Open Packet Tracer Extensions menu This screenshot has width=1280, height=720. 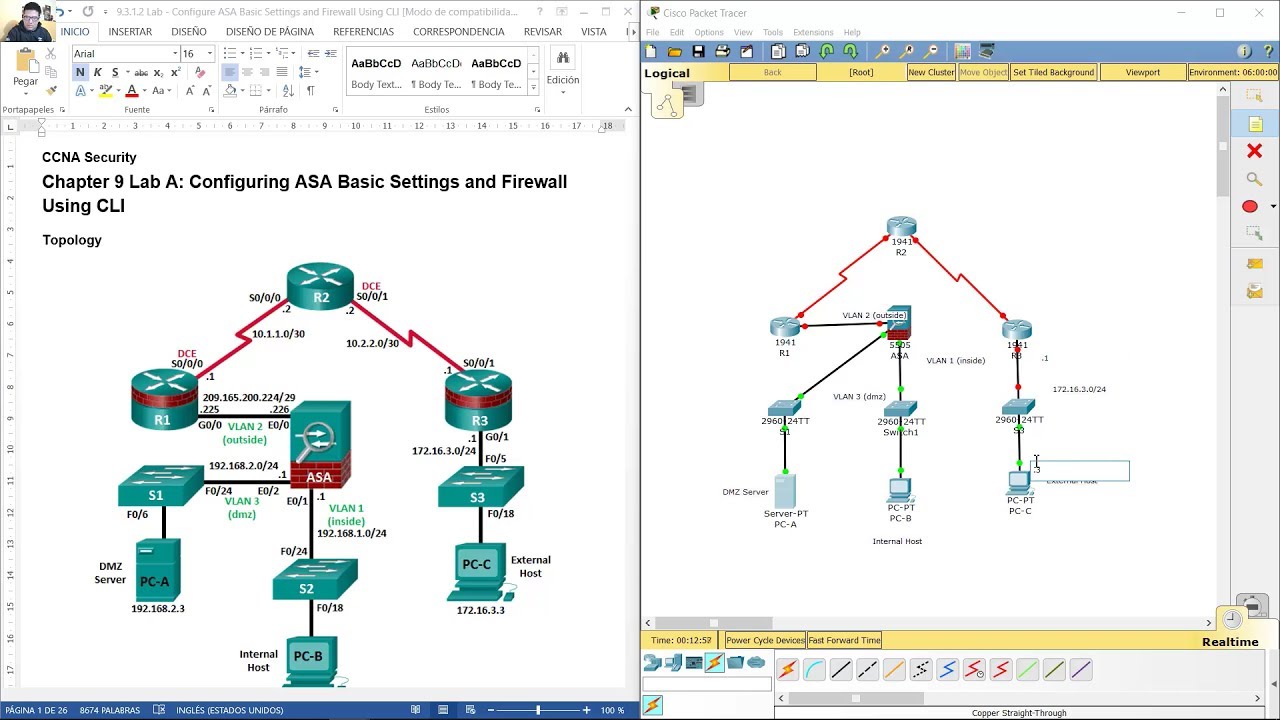click(x=813, y=32)
